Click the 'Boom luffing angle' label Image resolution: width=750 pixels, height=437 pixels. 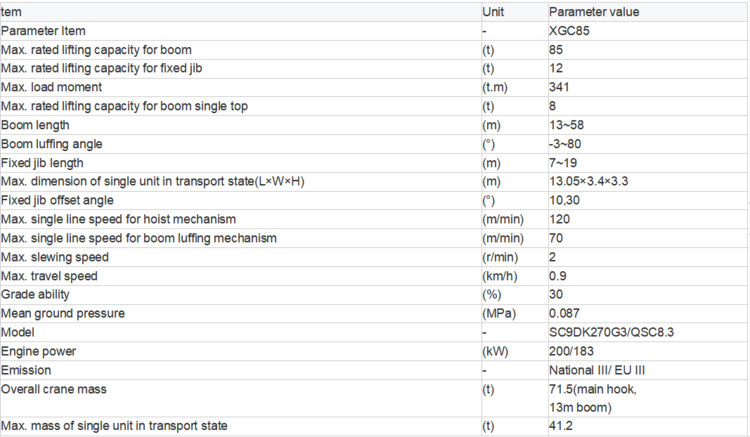pyautogui.click(x=52, y=144)
